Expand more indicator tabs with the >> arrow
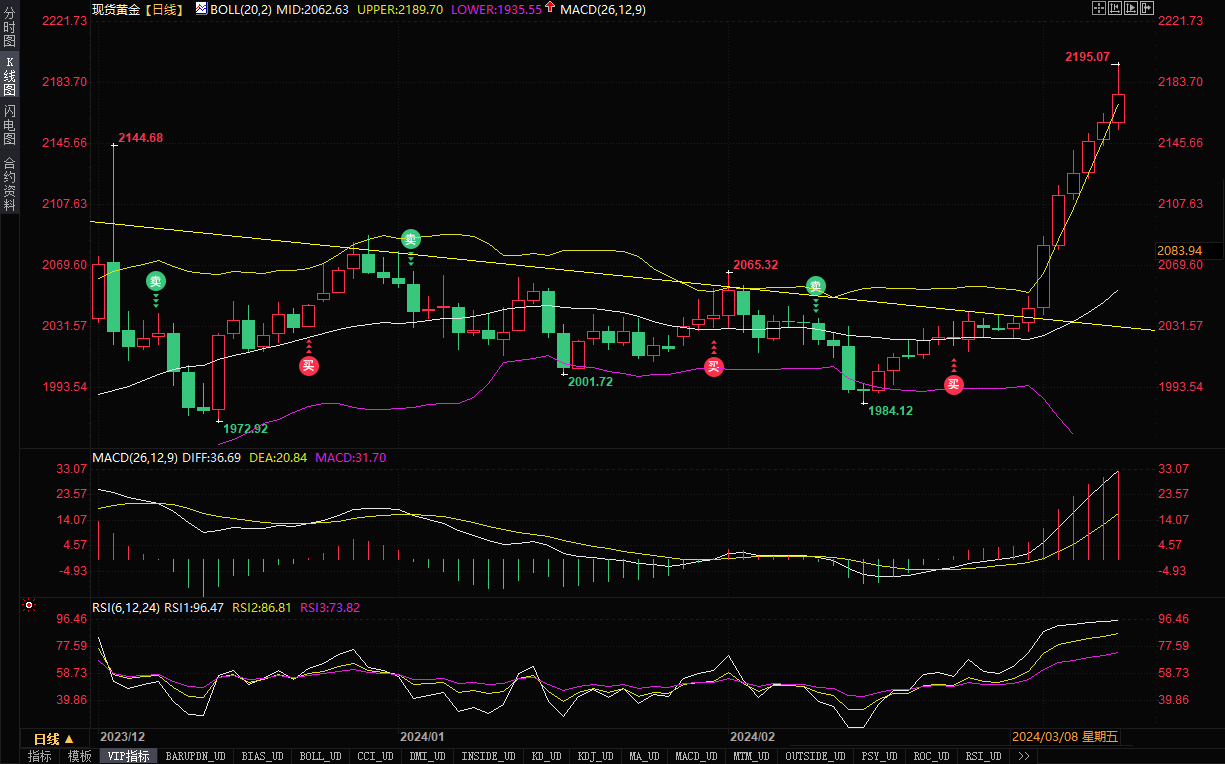 (x=1023, y=757)
